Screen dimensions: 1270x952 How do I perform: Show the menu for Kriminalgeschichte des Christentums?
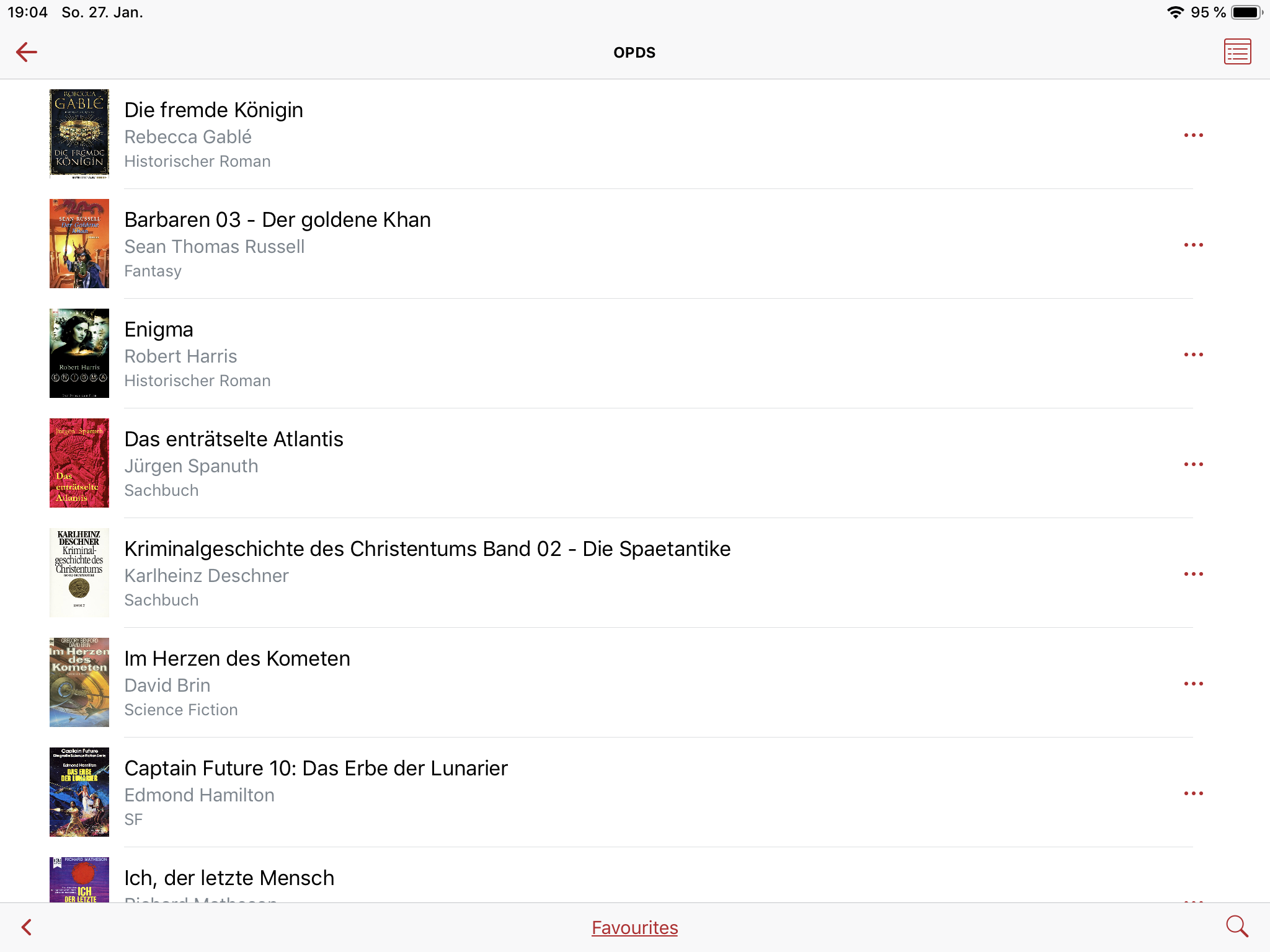click(x=1193, y=574)
